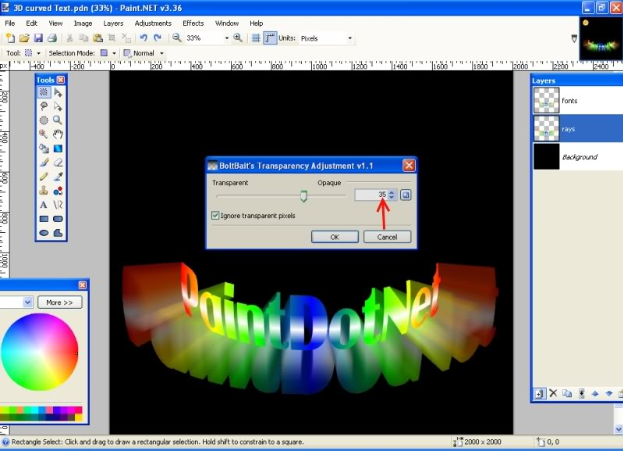This screenshot has width=623, height=451.
Task: Click Cancel in Transparency Adjustment dialog
Action: (x=387, y=237)
